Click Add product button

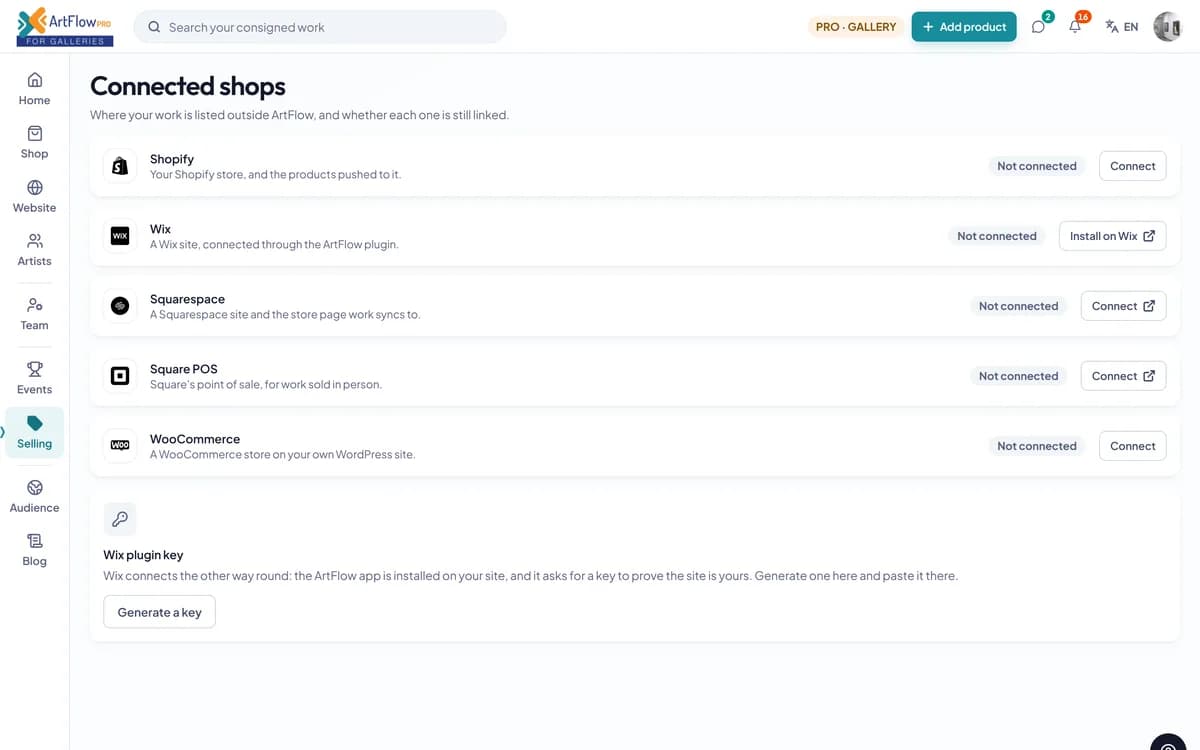(x=964, y=27)
